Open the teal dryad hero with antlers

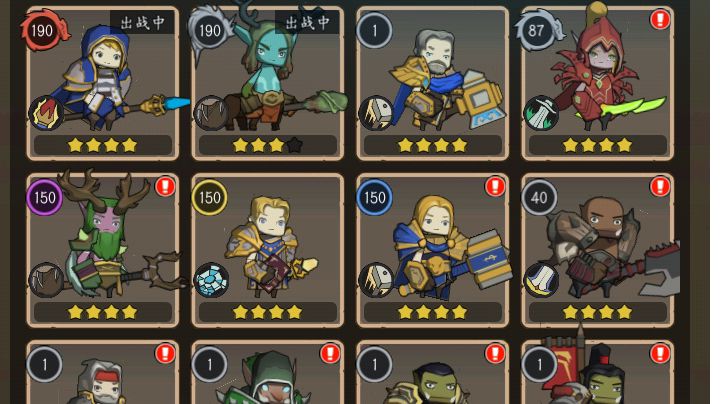point(268,84)
